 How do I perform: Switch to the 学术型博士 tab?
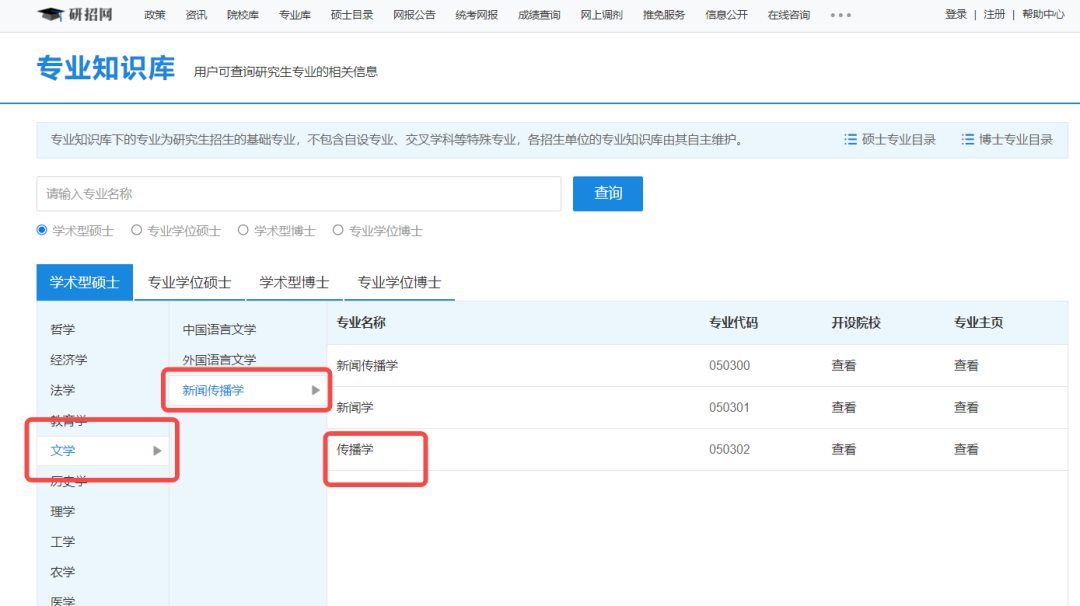pos(294,282)
